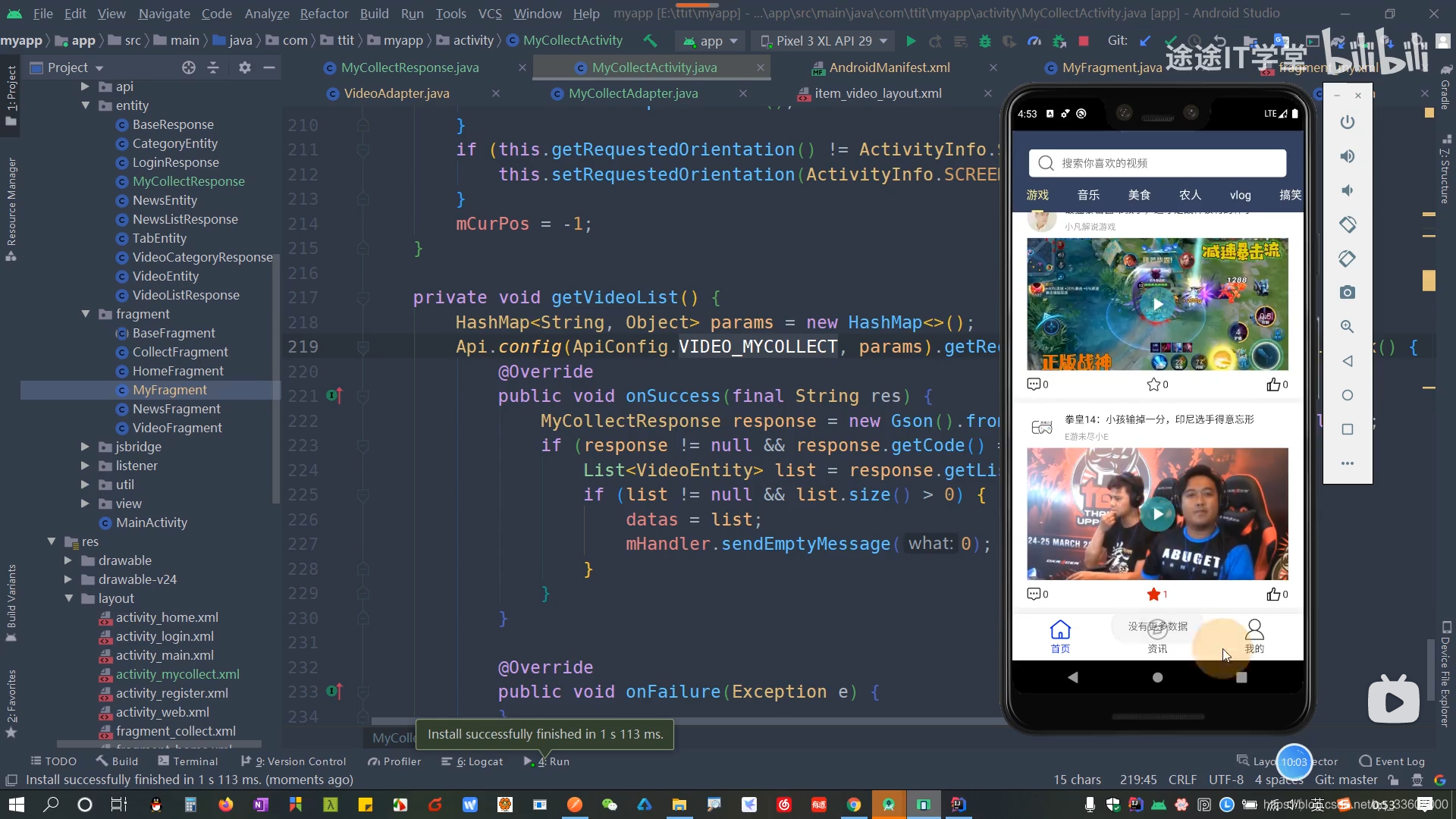Image resolution: width=1456 pixels, height=819 pixels.
Task: Click the emulator Overview square icon
Action: point(1347,429)
